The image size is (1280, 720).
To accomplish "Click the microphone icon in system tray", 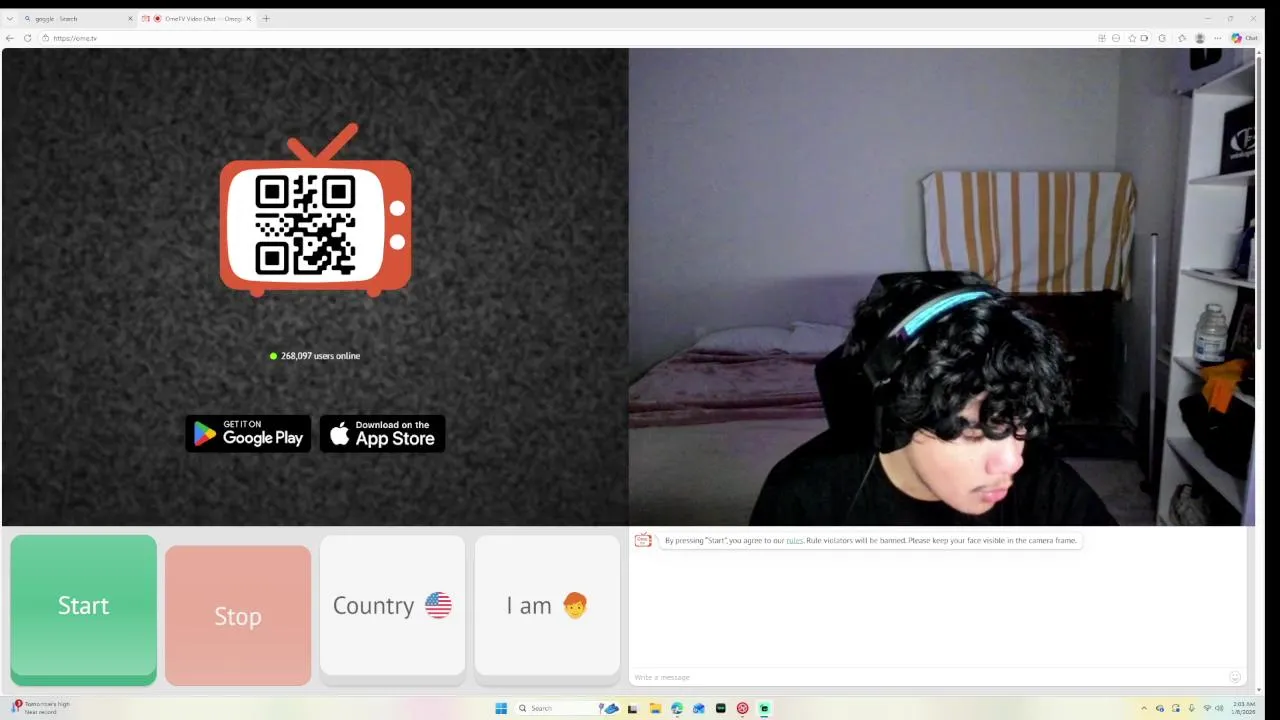I will 1191,708.
